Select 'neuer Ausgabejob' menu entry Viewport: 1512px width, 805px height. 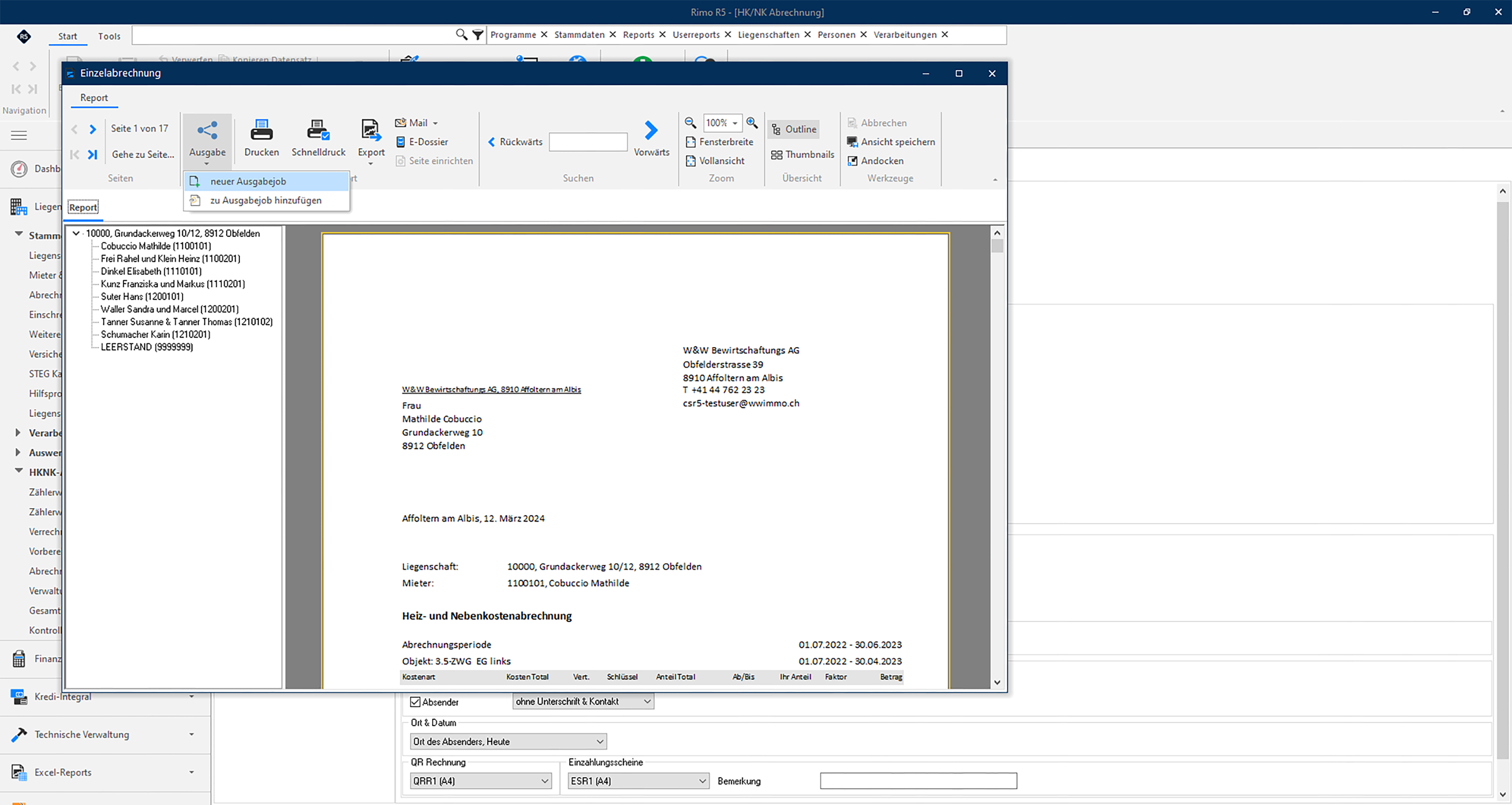tap(267, 182)
